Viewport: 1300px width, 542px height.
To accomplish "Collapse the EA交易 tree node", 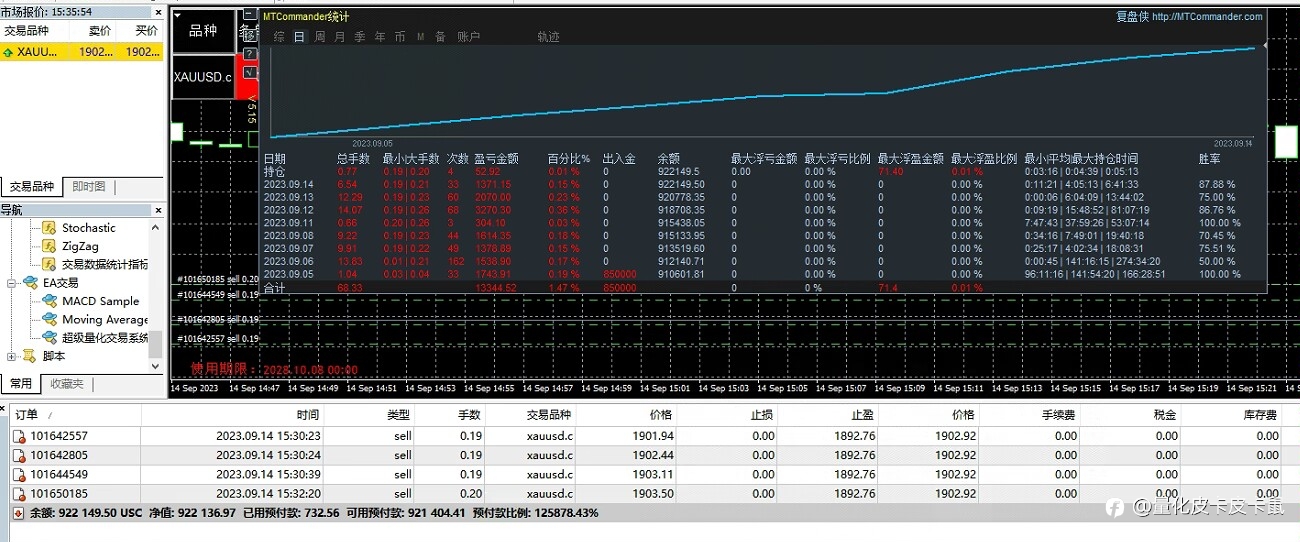I will (12, 283).
